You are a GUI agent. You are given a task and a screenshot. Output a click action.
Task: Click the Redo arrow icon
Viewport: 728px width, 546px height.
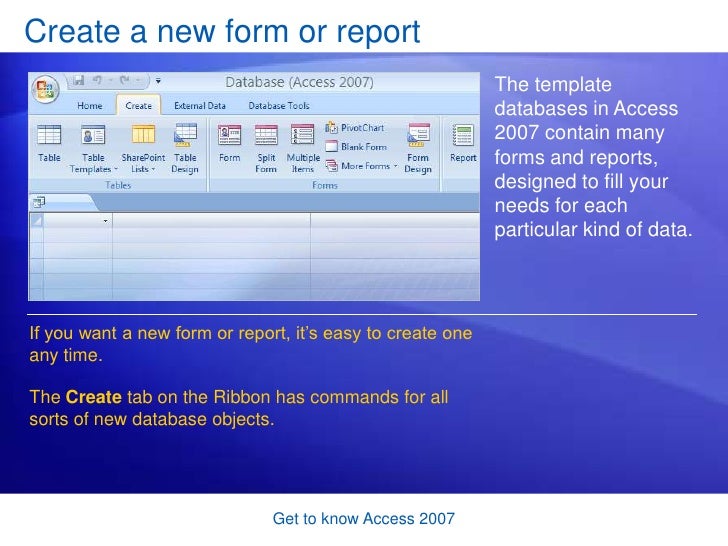[124, 80]
